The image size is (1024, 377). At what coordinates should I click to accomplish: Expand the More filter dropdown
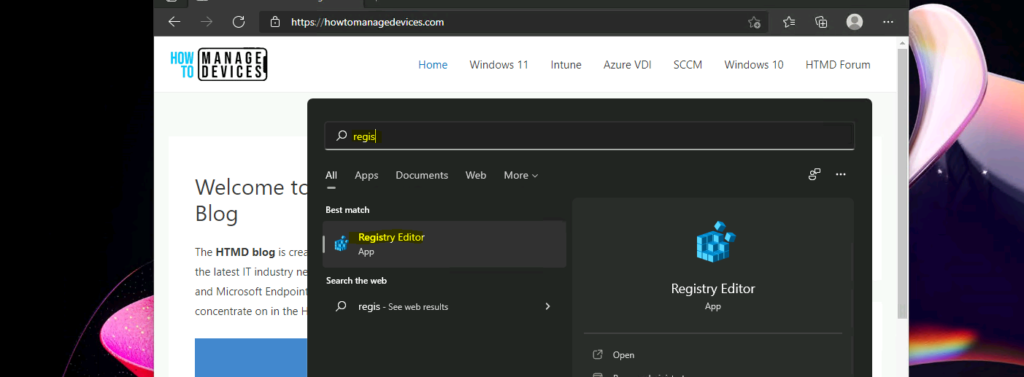(520, 175)
